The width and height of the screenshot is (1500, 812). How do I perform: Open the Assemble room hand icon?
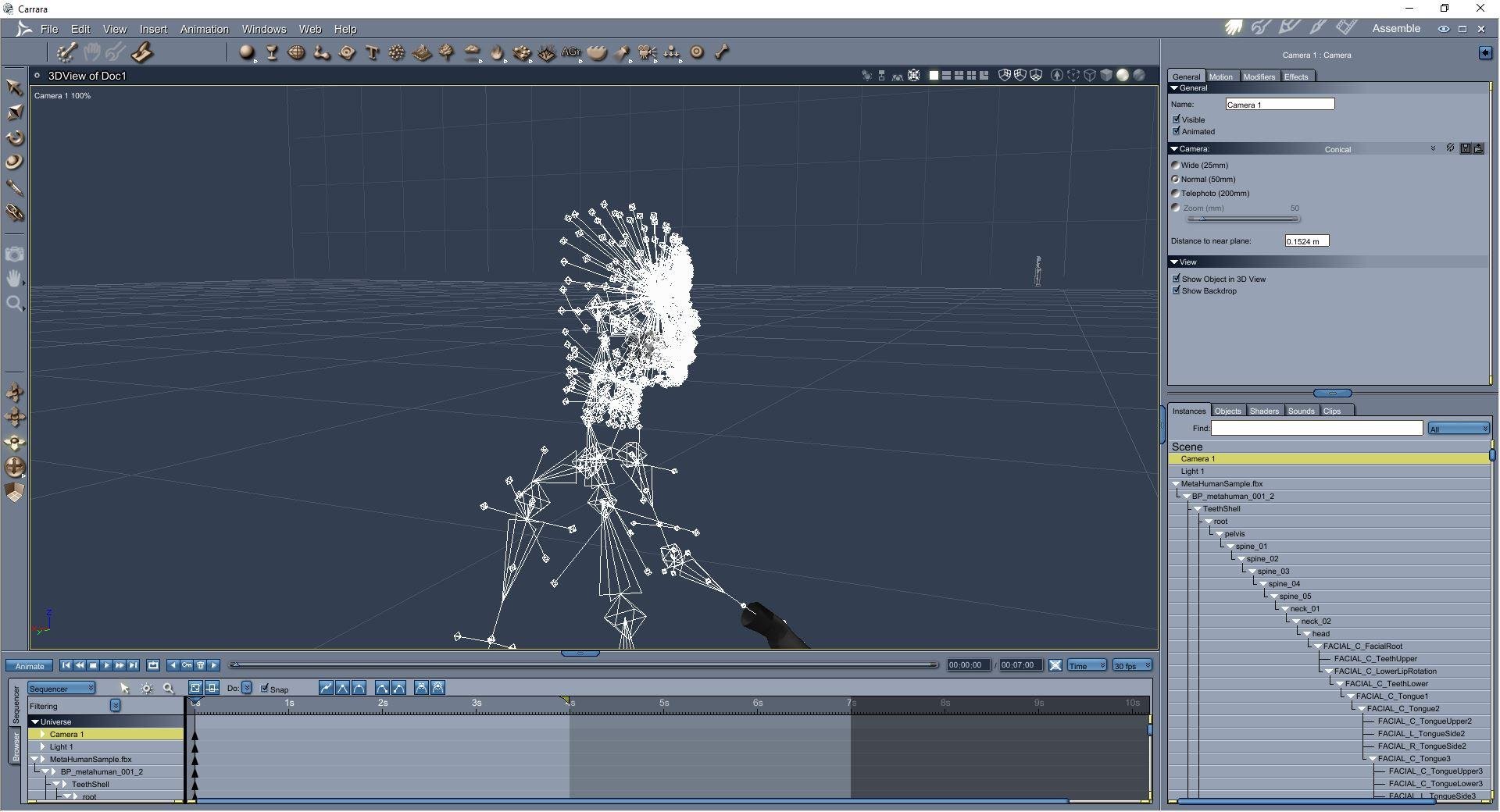[1234, 28]
